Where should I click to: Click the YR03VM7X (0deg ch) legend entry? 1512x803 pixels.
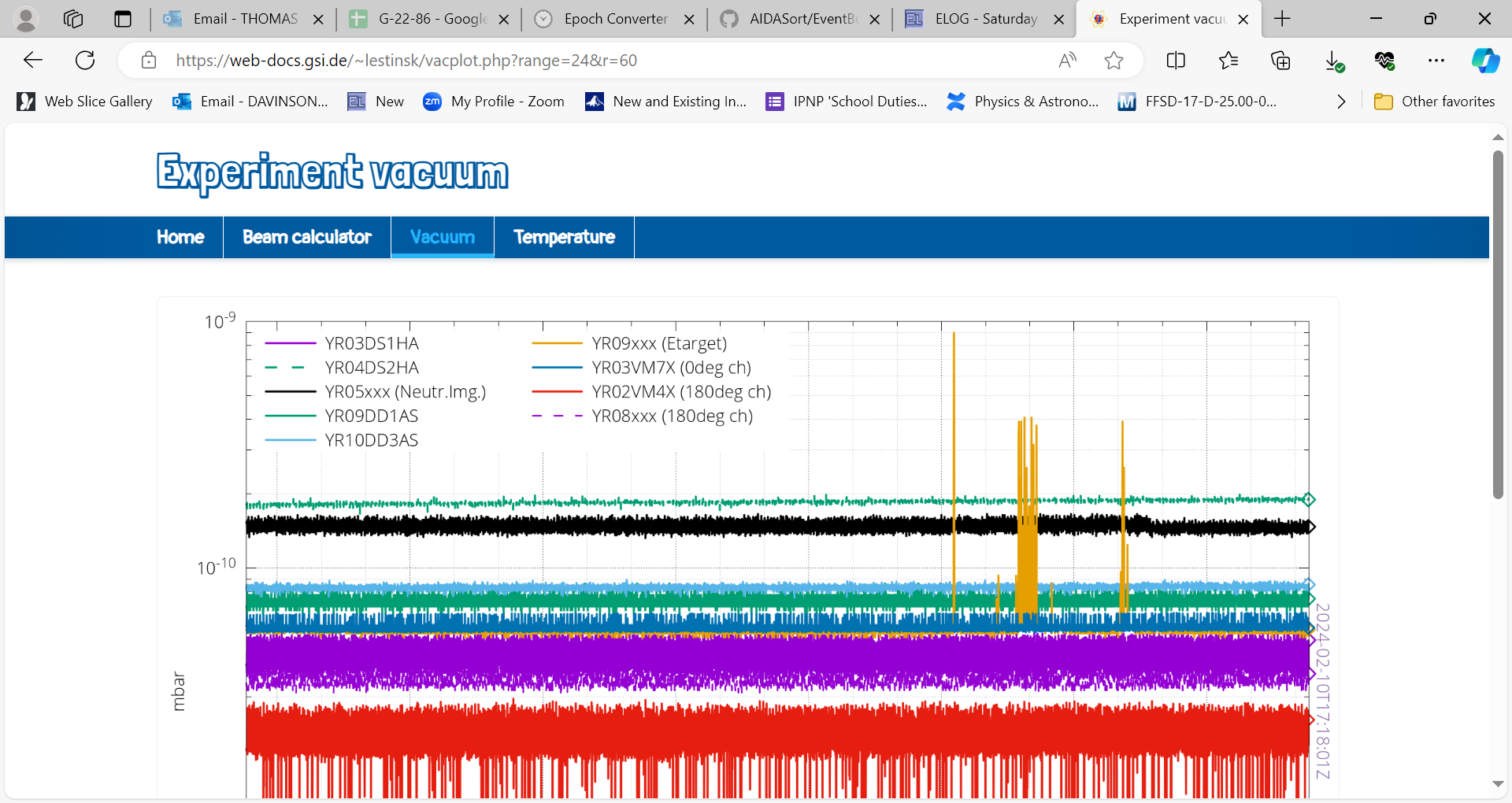pos(642,368)
